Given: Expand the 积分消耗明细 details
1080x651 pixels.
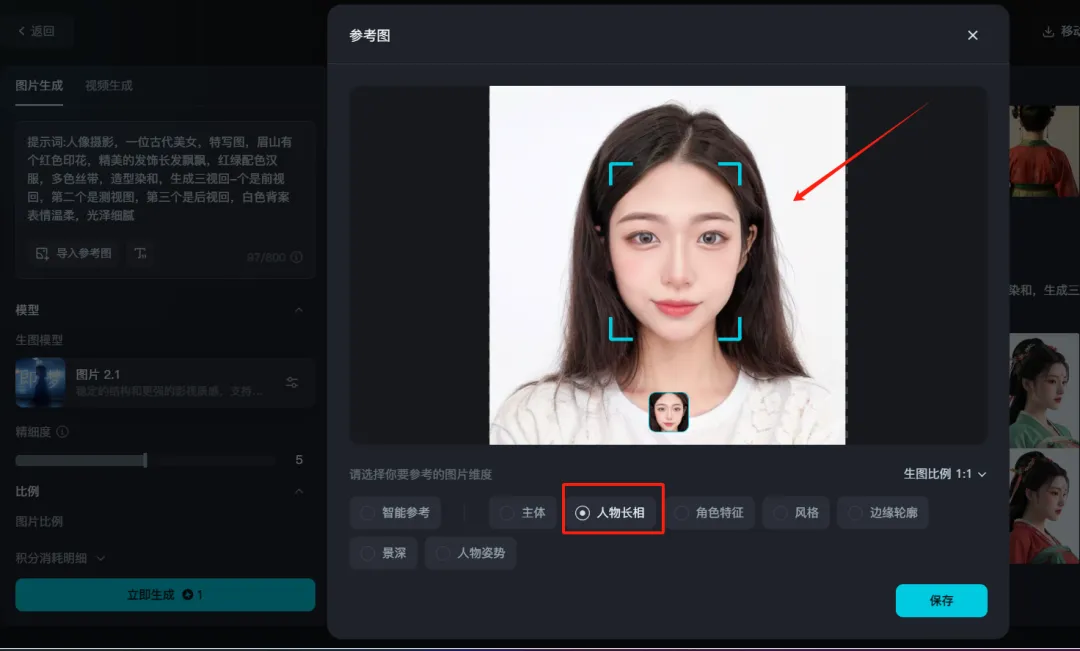Looking at the screenshot, I should 60,558.
